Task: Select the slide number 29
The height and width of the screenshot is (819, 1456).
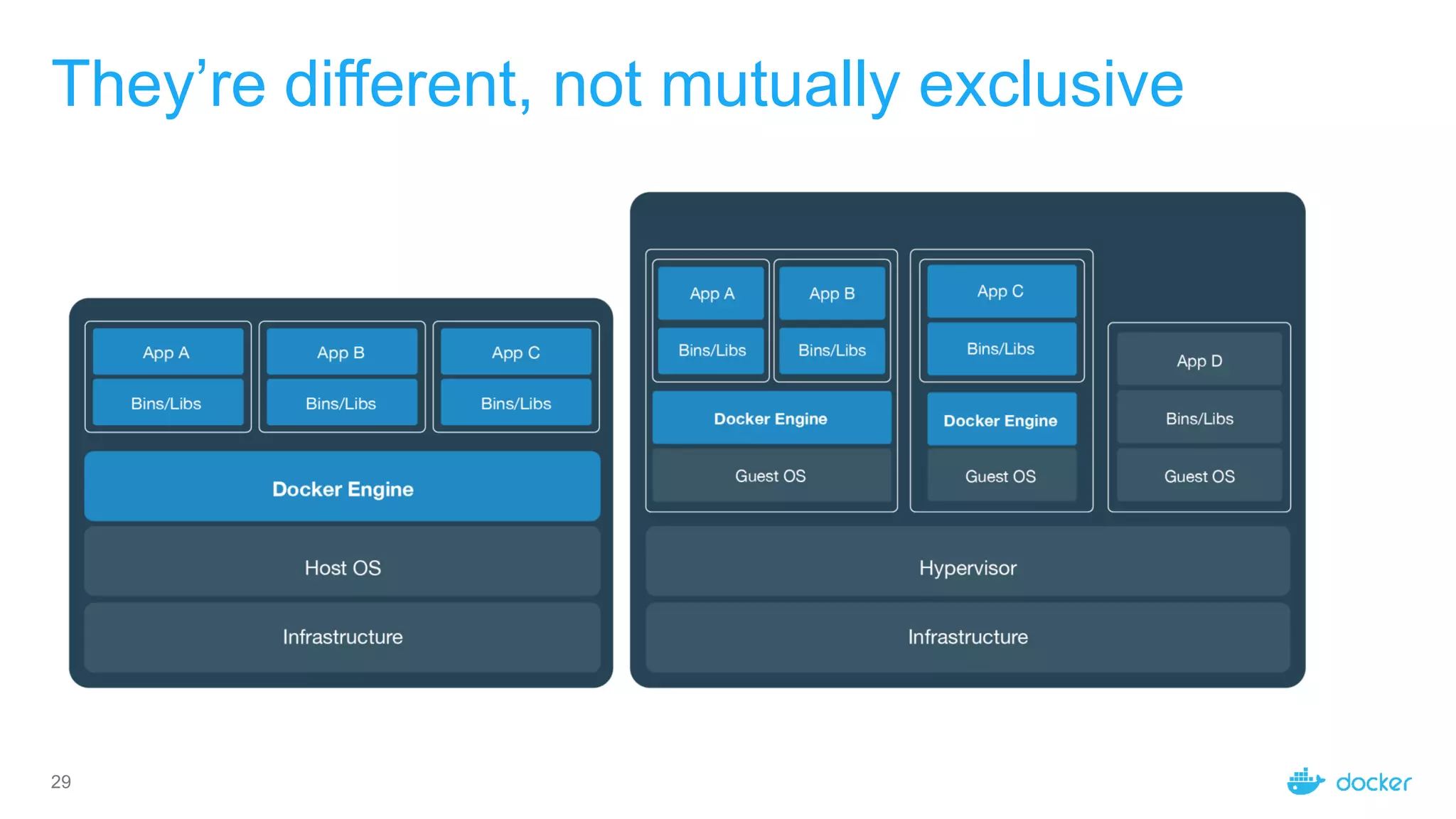Action: click(61, 781)
